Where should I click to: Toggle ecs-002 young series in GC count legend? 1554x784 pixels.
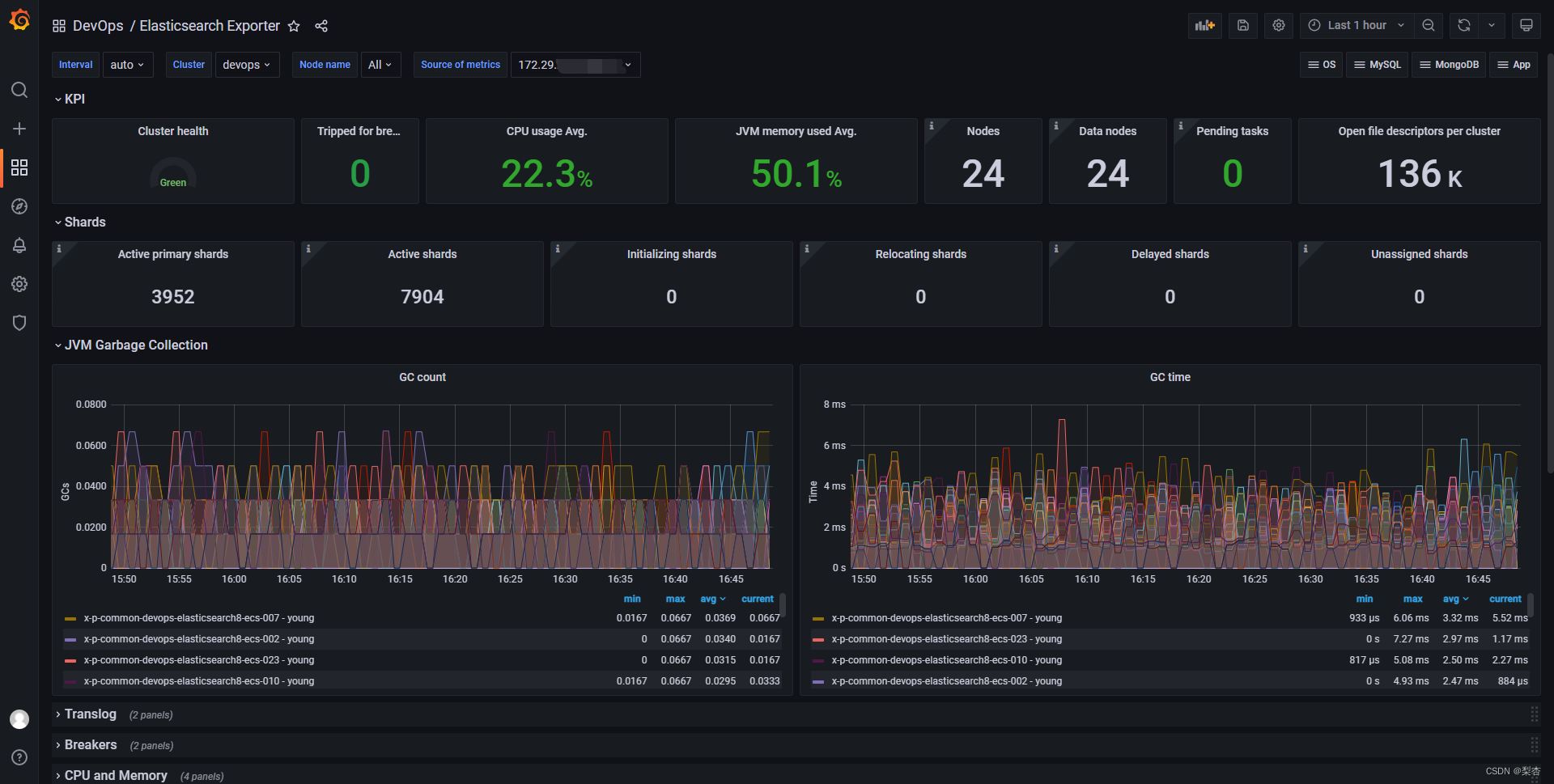click(x=199, y=639)
